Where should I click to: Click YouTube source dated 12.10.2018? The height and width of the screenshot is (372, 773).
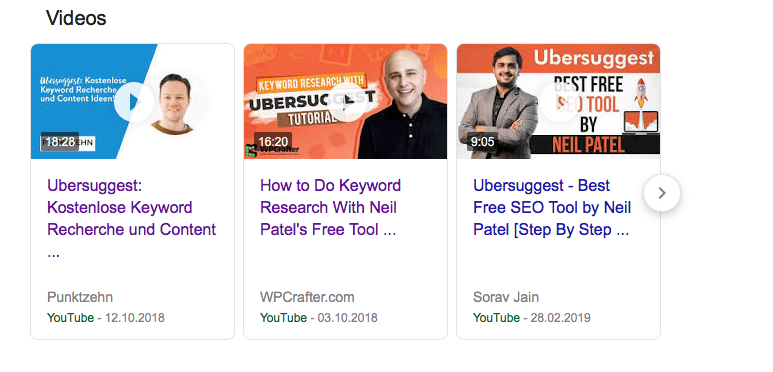coord(70,318)
